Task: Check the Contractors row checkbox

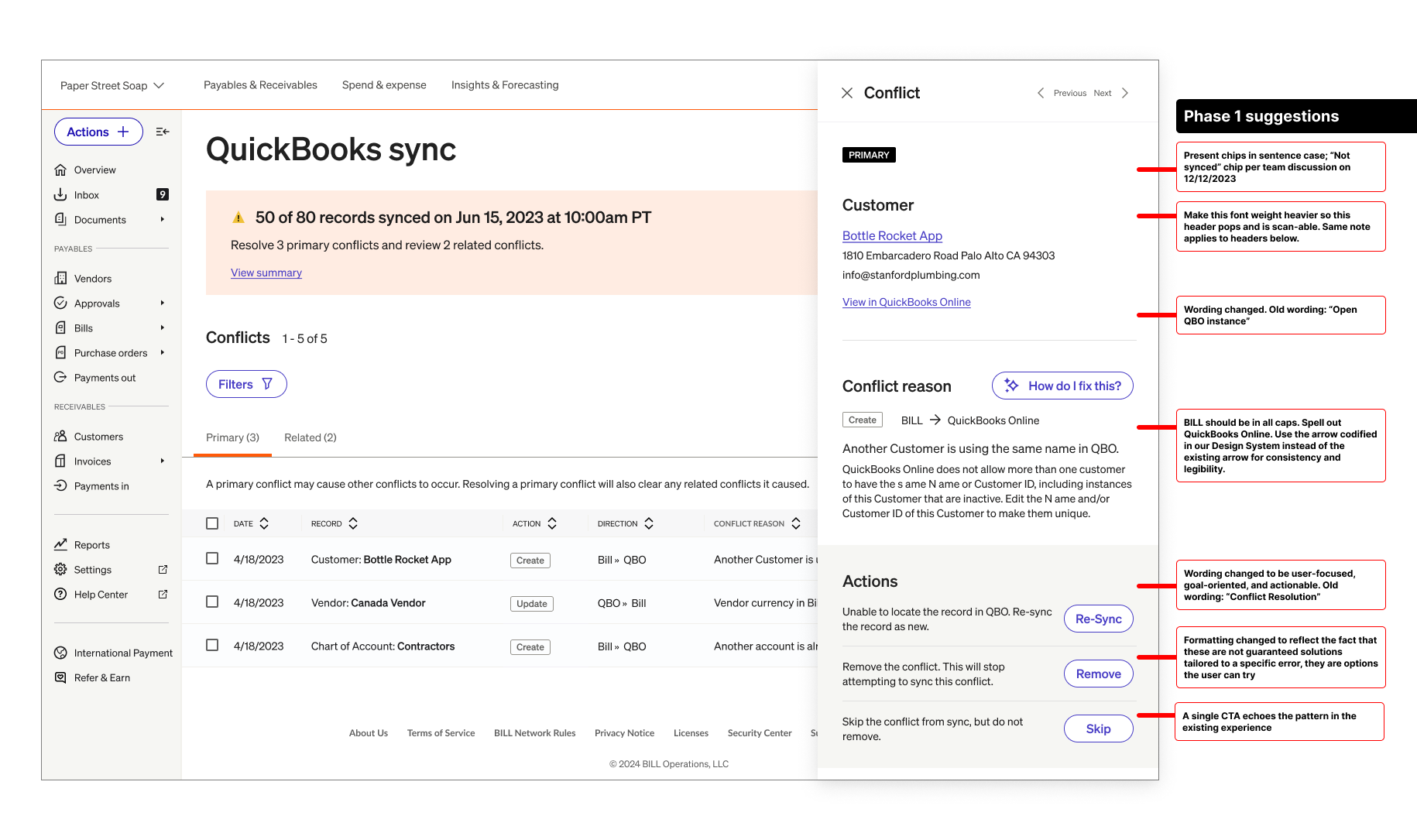Action: coord(212,645)
